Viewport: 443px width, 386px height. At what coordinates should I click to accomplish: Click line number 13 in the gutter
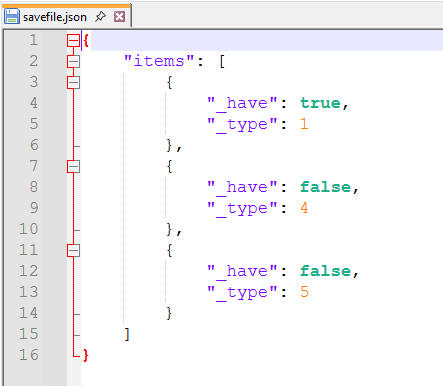(x=29, y=292)
